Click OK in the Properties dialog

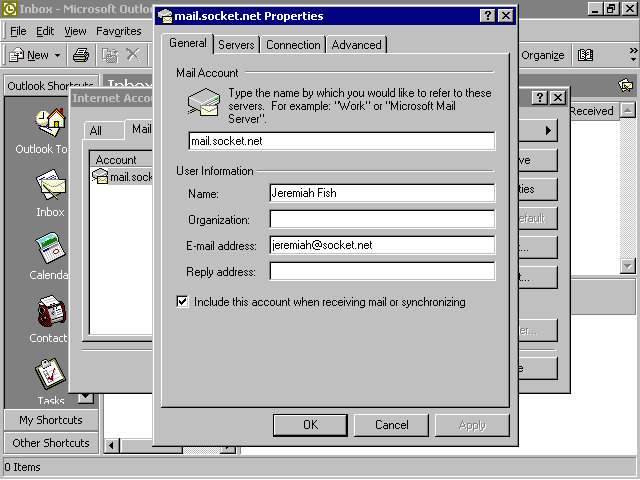[x=310, y=425]
